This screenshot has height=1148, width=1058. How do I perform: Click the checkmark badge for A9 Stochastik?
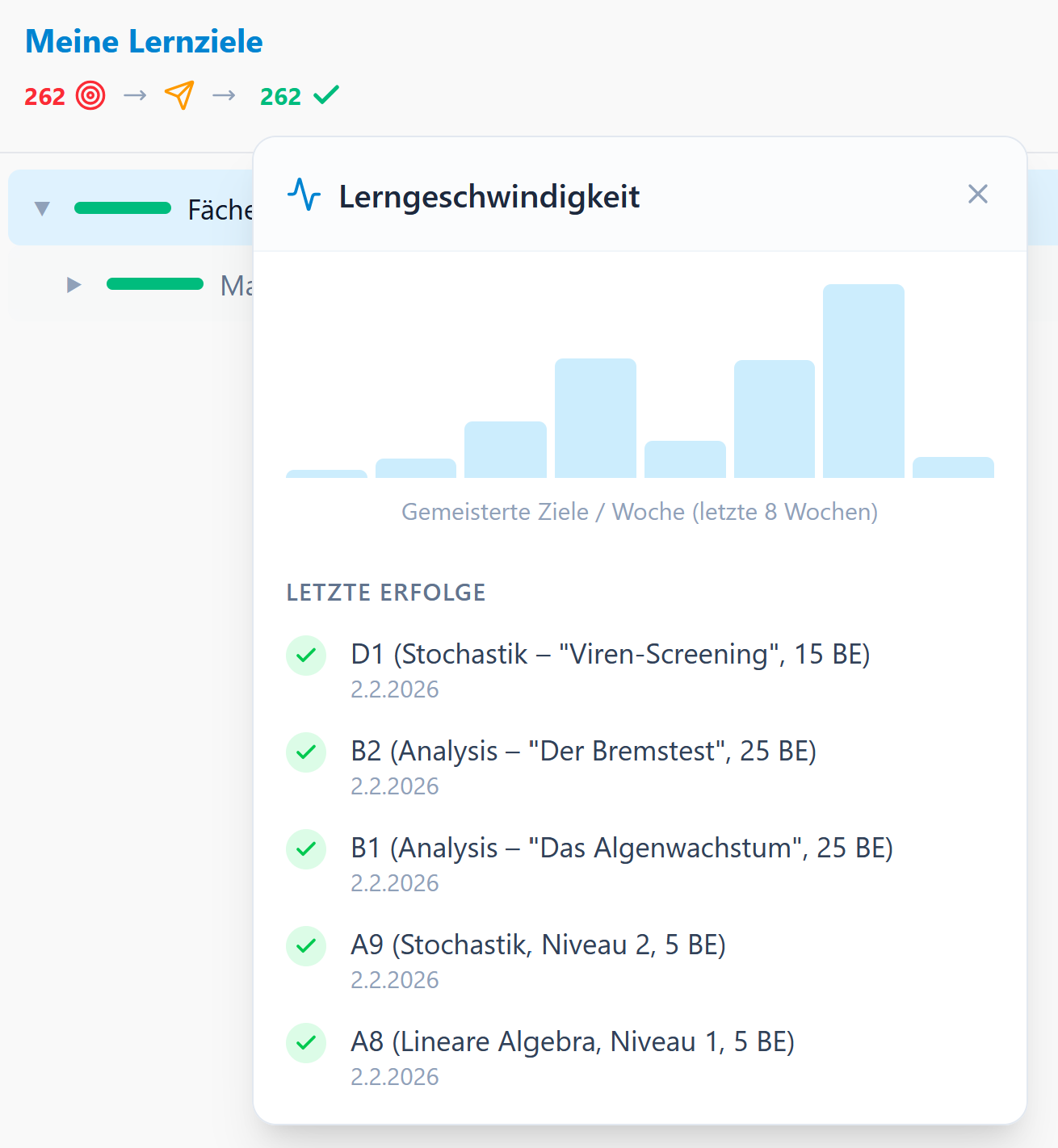(306, 946)
